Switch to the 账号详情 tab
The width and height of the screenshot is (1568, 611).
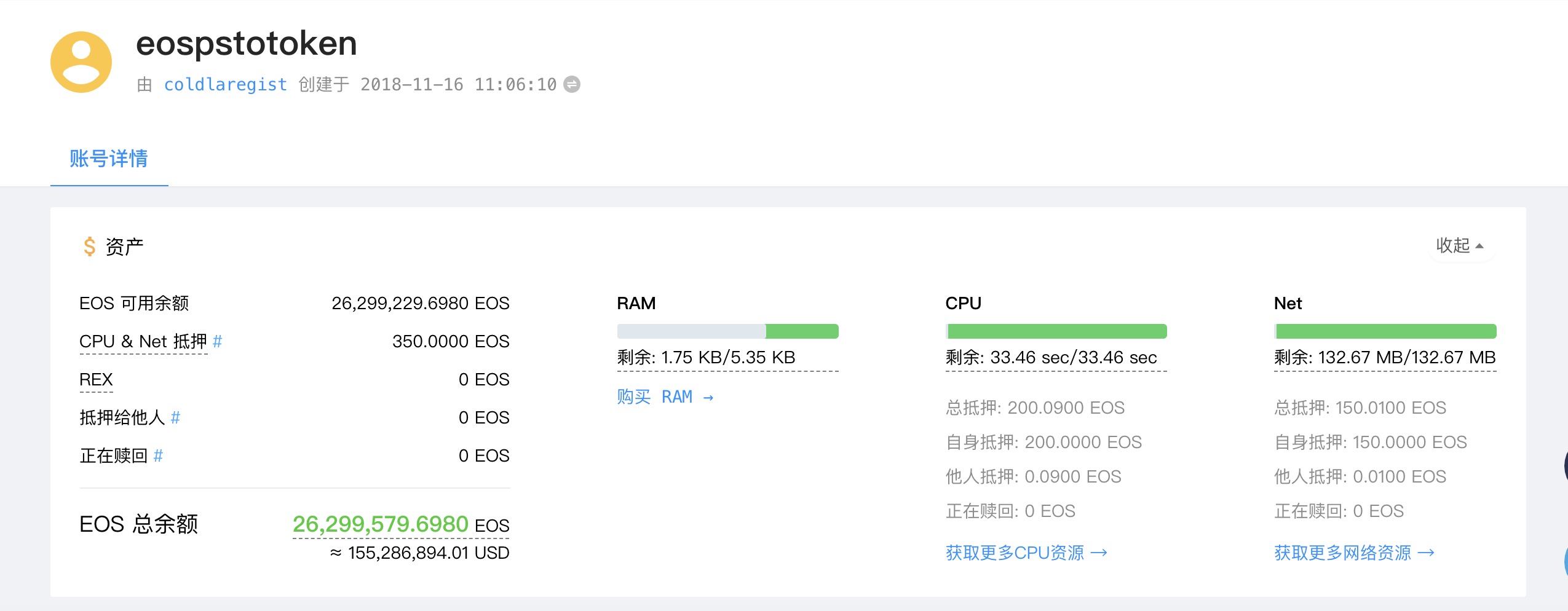pos(109,159)
